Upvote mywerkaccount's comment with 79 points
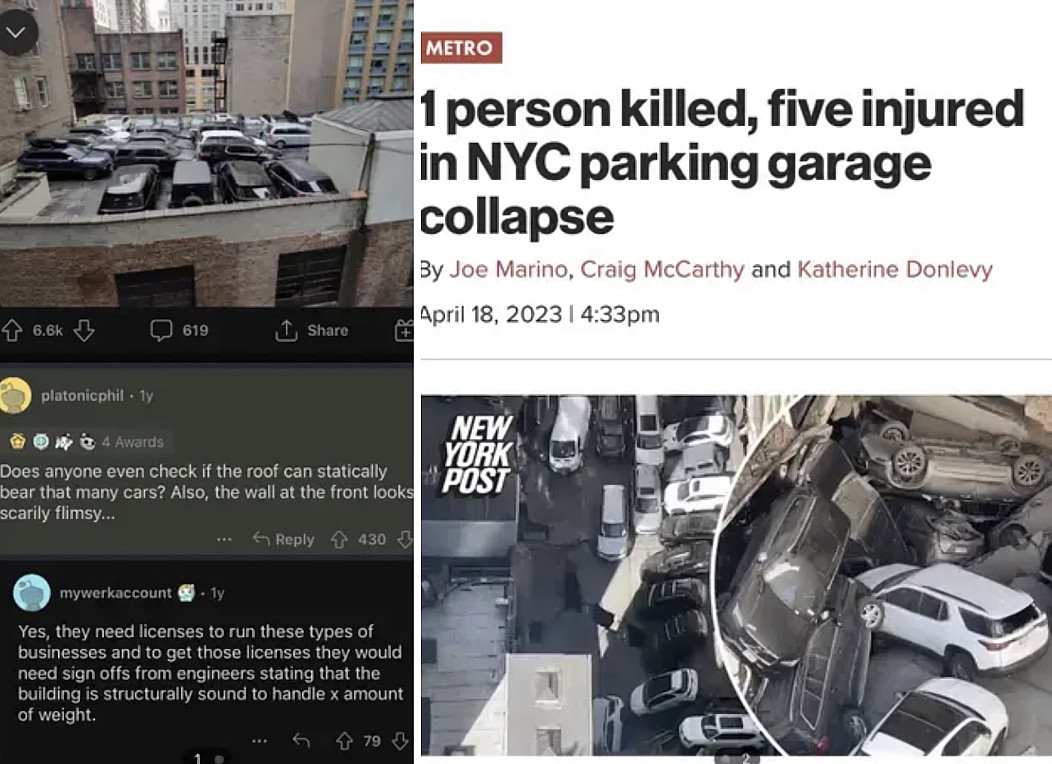 [344, 741]
